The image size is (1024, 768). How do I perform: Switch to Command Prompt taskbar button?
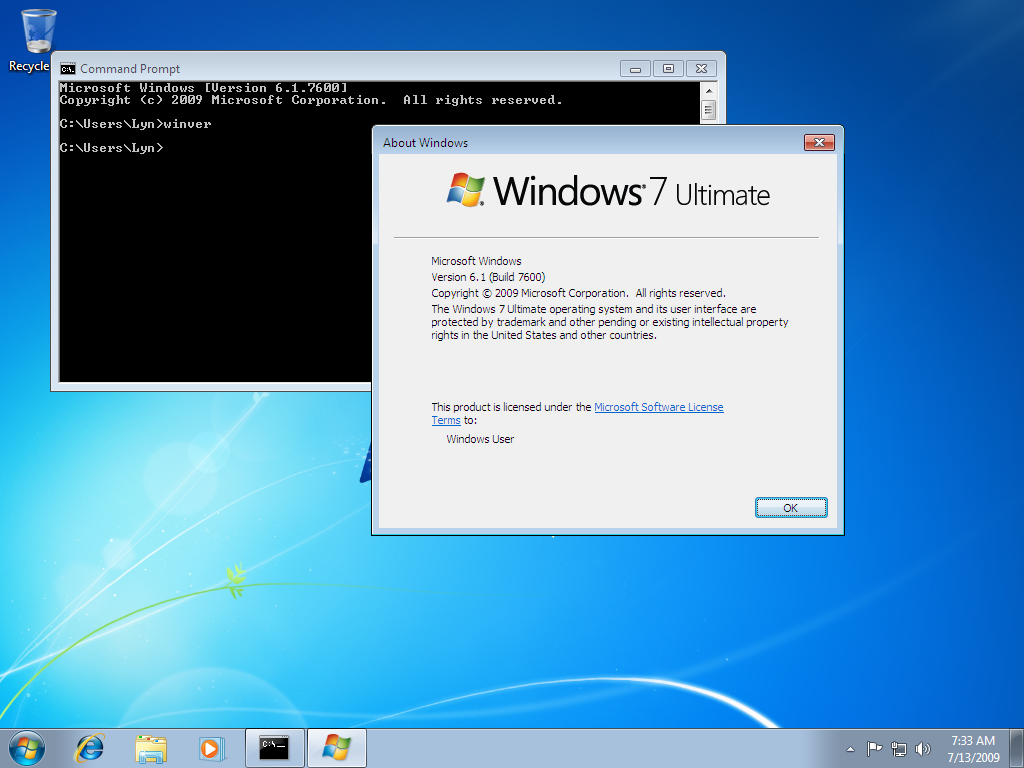pyautogui.click(x=274, y=747)
